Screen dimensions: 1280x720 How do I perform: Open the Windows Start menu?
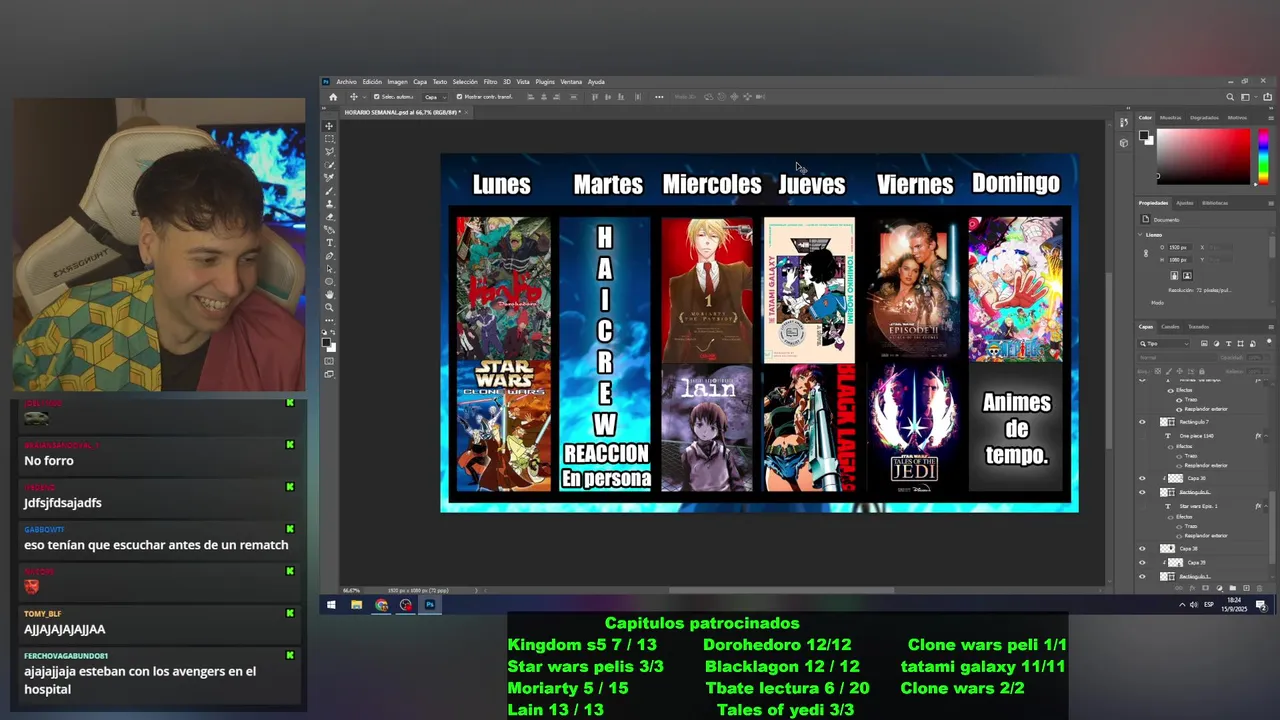[330, 604]
